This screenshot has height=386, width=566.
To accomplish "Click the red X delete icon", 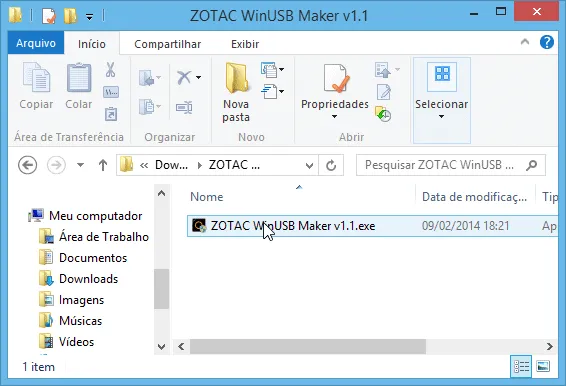I will (x=184, y=77).
